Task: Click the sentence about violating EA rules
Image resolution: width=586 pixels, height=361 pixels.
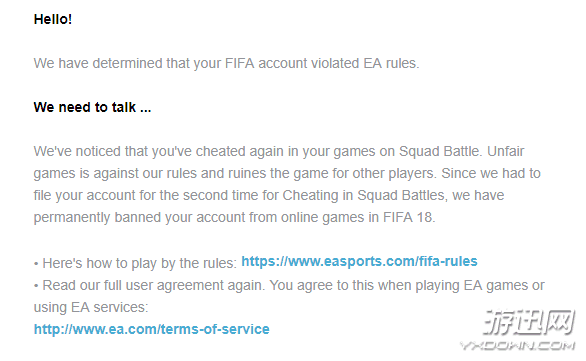Action: tap(226, 64)
